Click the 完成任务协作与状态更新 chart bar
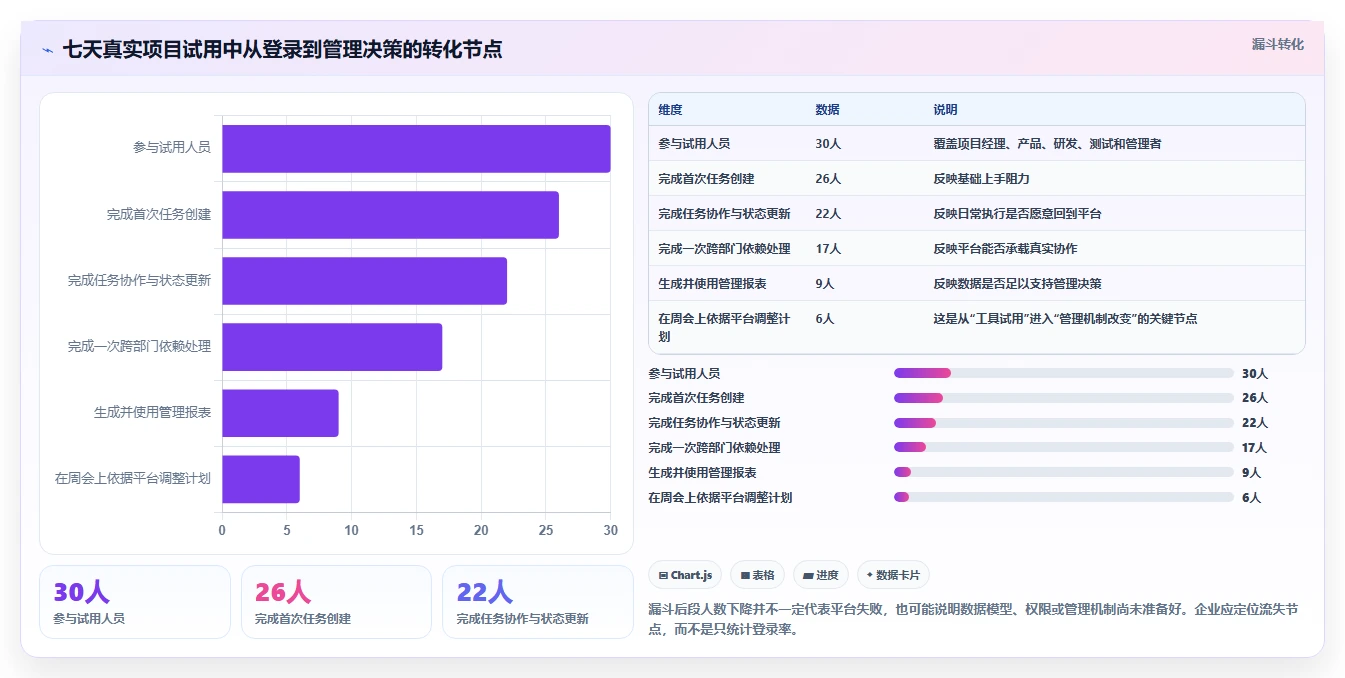Viewport: 1345px width, 678px height. point(364,281)
